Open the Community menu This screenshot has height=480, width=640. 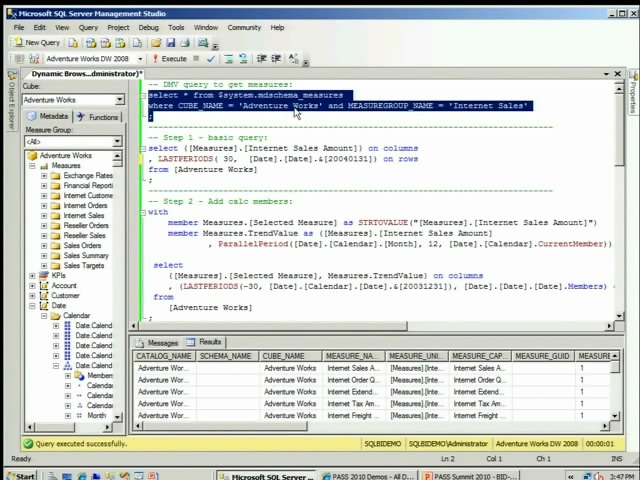coord(244,27)
